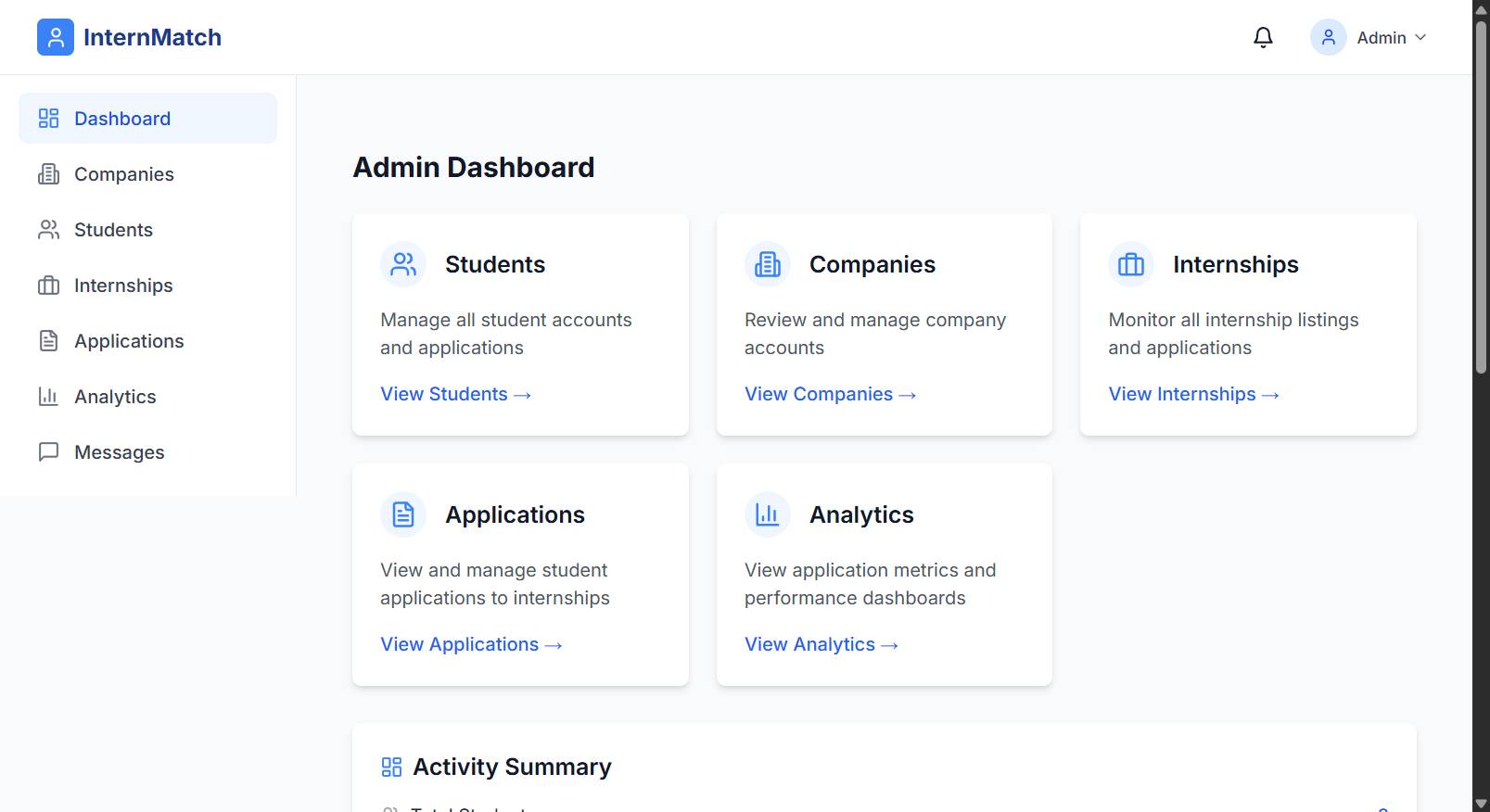Click the Companies card building icon

(768, 264)
